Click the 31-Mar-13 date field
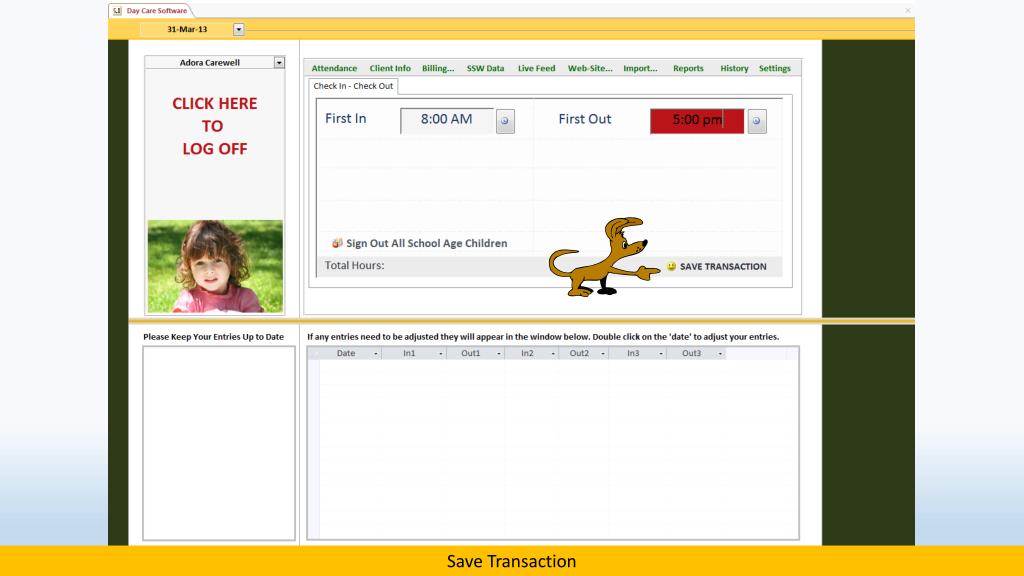 187,29
